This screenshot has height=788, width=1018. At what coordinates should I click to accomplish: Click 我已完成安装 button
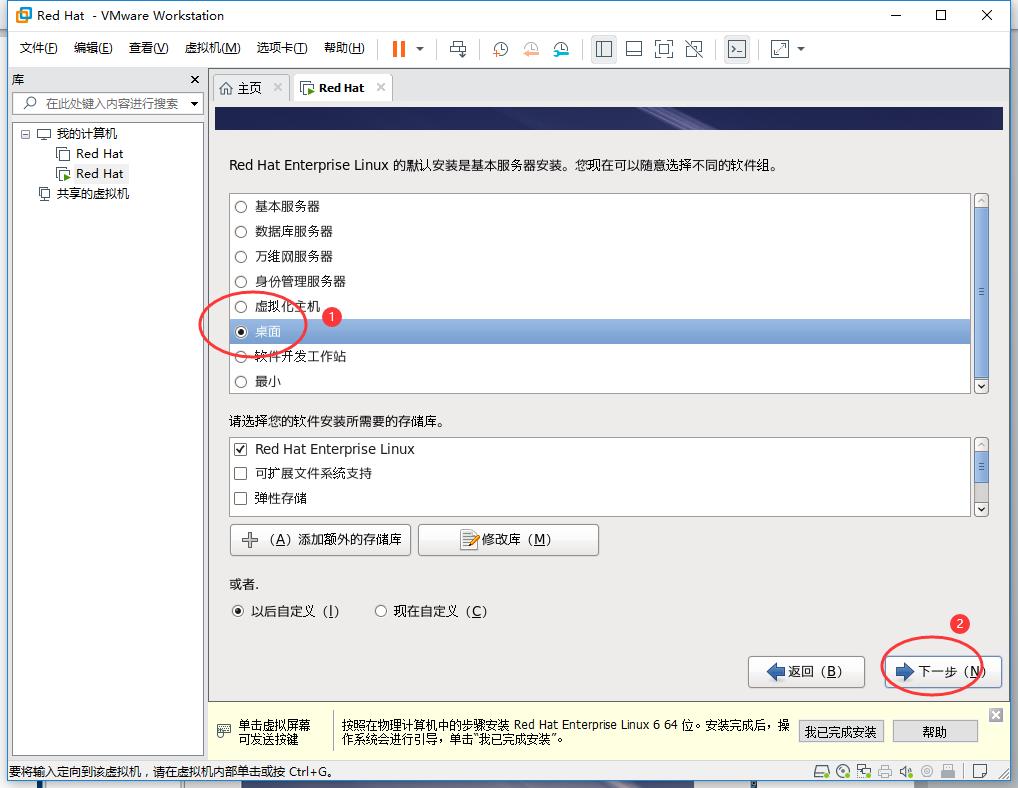[x=841, y=732]
